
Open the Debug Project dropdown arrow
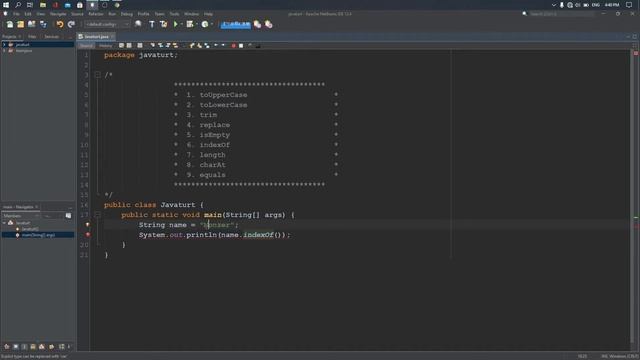coord(196,24)
